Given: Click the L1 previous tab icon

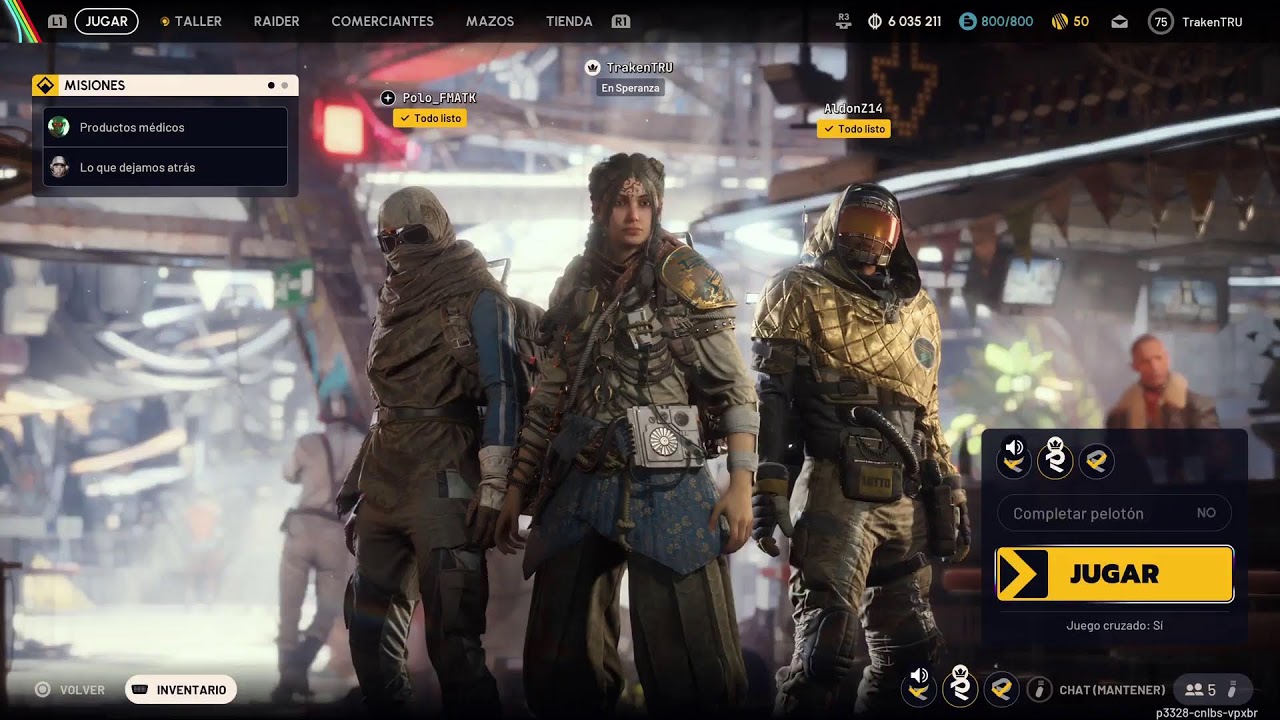Looking at the screenshot, I should (57, 21).
